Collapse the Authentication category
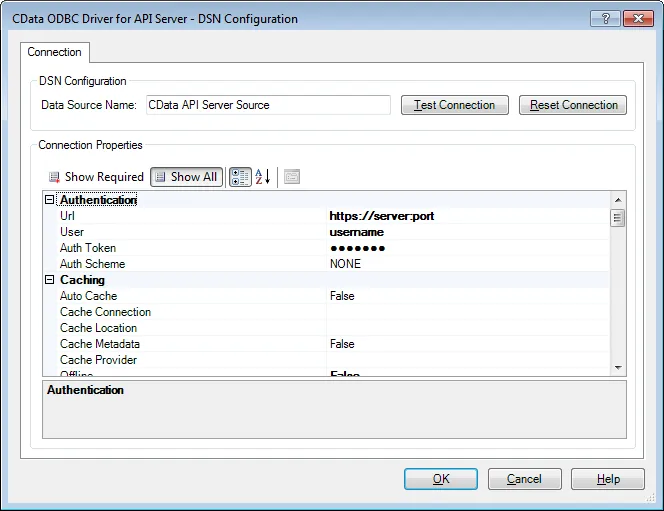Image resolution: width=664 pixels, height=511 pixels. click(x=50, y=200)
